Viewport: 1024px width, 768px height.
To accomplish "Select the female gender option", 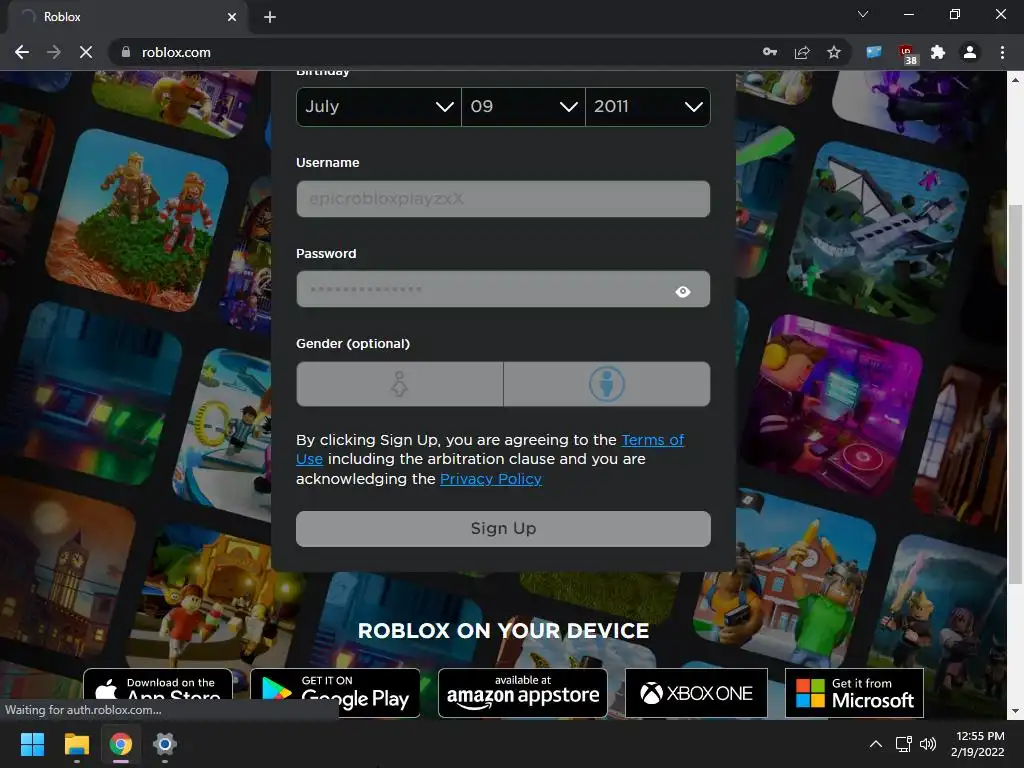I will [x=399, y=384].
